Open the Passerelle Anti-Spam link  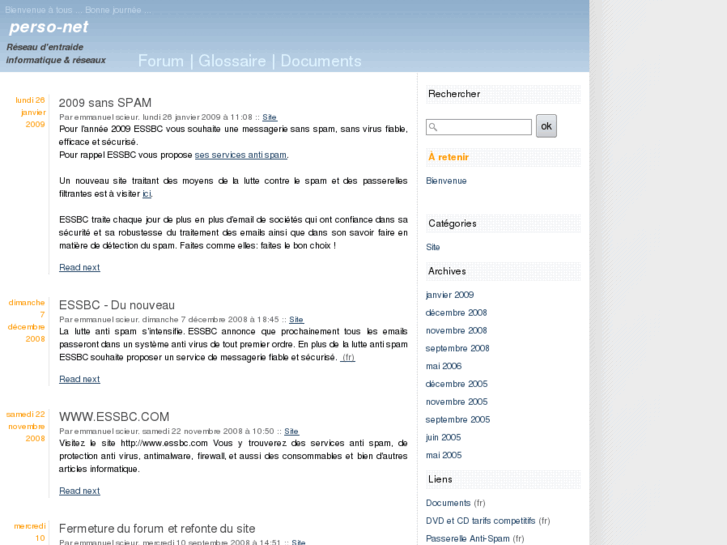pyautogui.click(x=467, y=539)
